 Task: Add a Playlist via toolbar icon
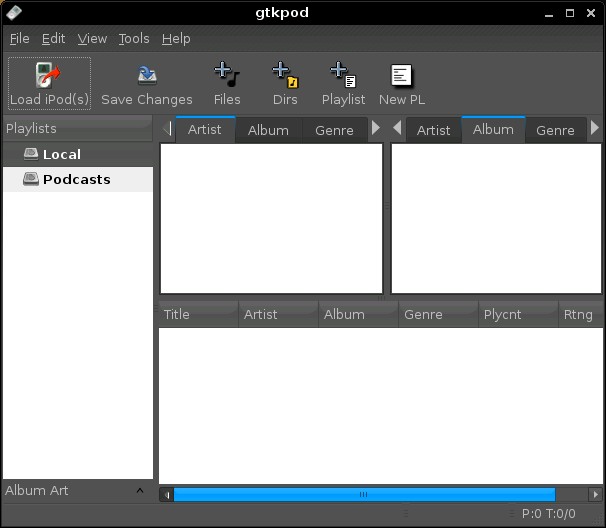point(343,75)
